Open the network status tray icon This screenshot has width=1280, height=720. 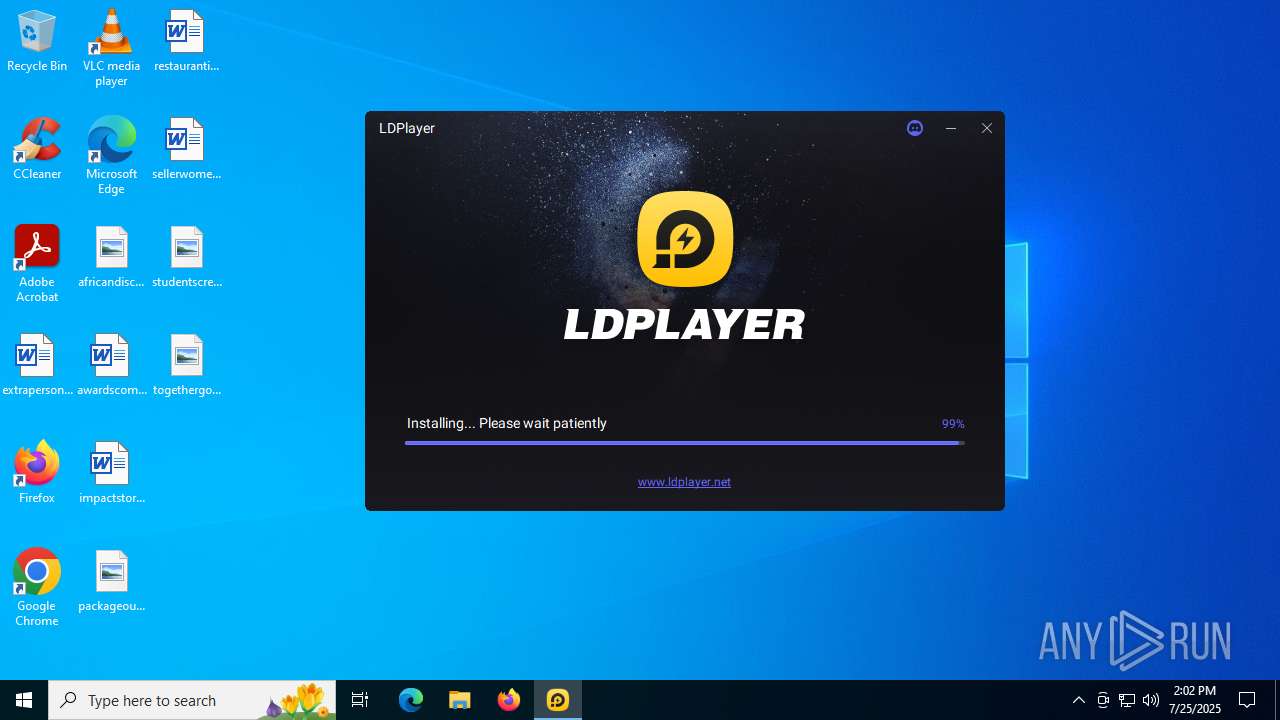point(1127,700)
